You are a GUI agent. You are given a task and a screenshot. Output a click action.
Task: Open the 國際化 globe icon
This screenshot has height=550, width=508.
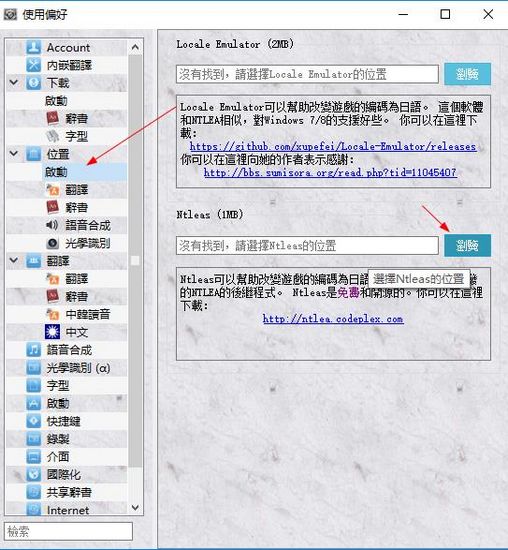(34, 475)
